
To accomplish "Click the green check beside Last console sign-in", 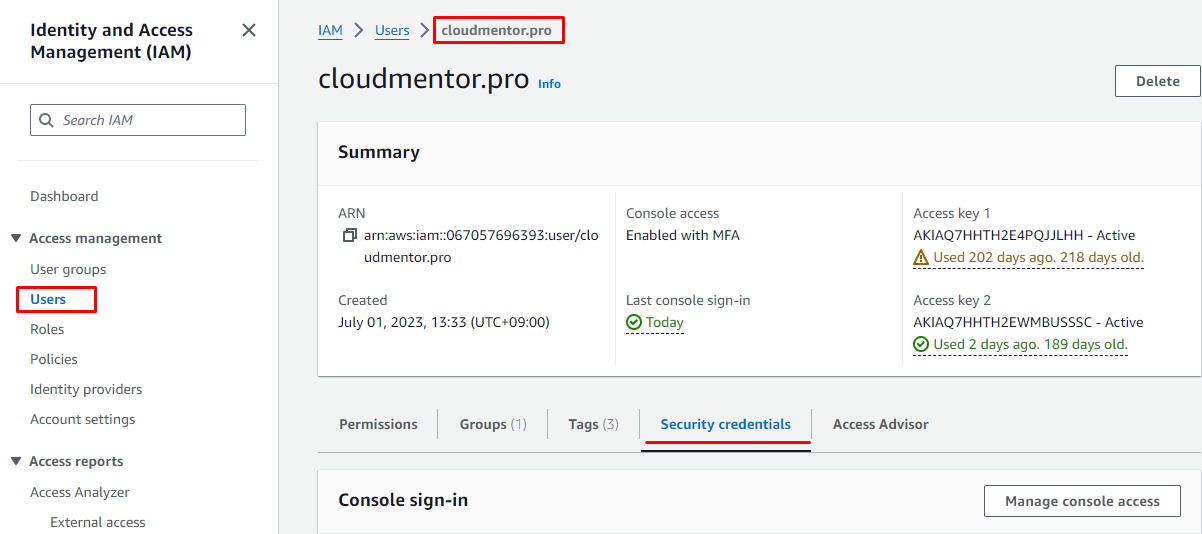I will 633,322.
